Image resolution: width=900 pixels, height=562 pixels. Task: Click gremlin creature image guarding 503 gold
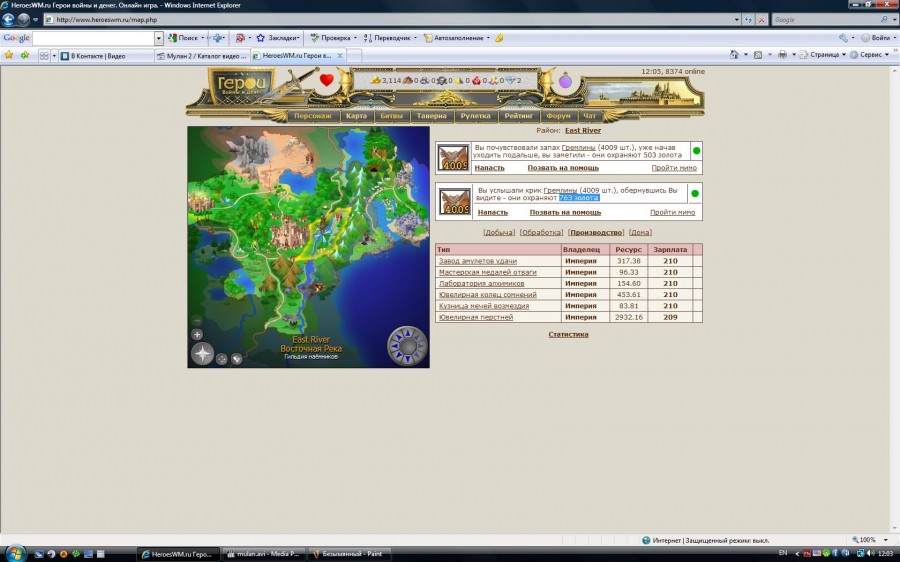tap(453, 158)
